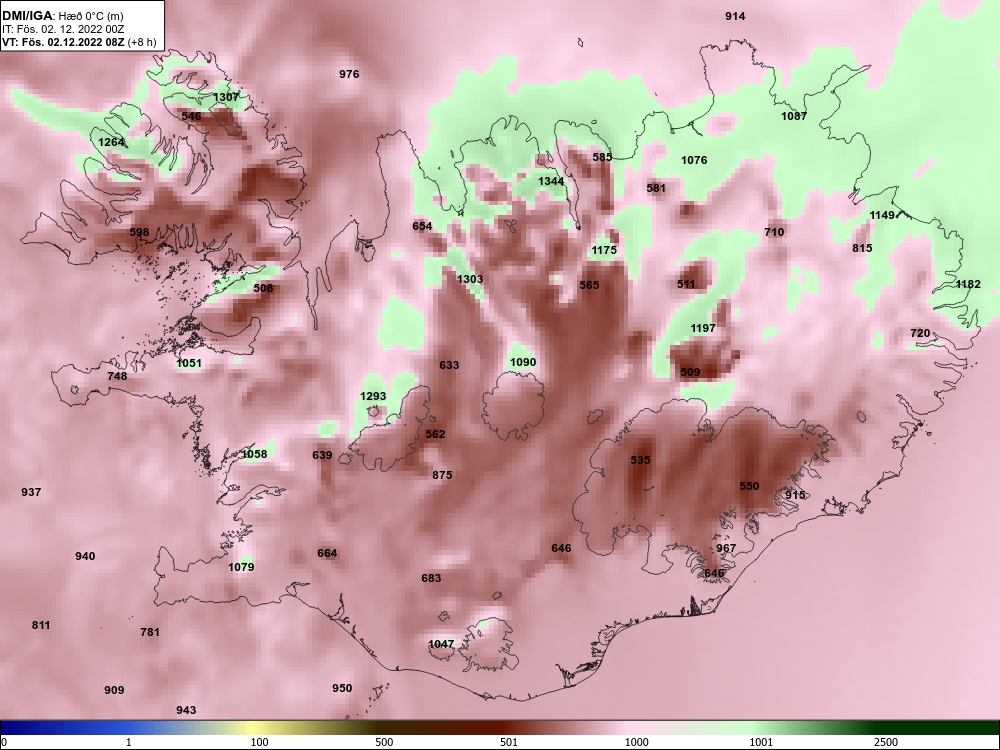Click the 562 value label

tap(435, 434)
